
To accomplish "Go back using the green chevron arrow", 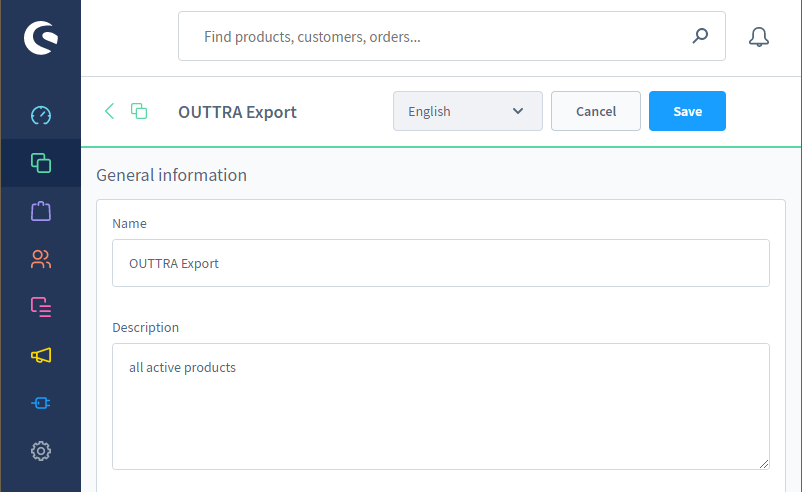I will [109, 111].
